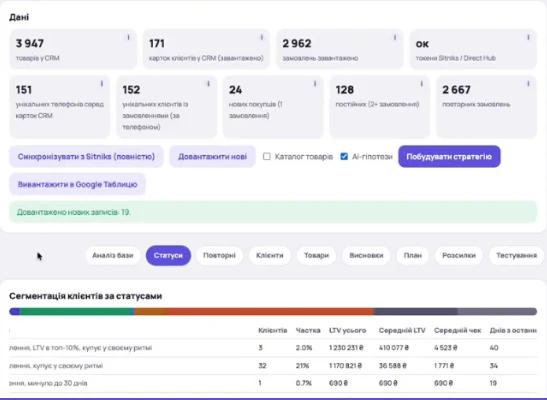
Task: Click info icon on 171 client cards tile
Action: [x=262, y=37]
